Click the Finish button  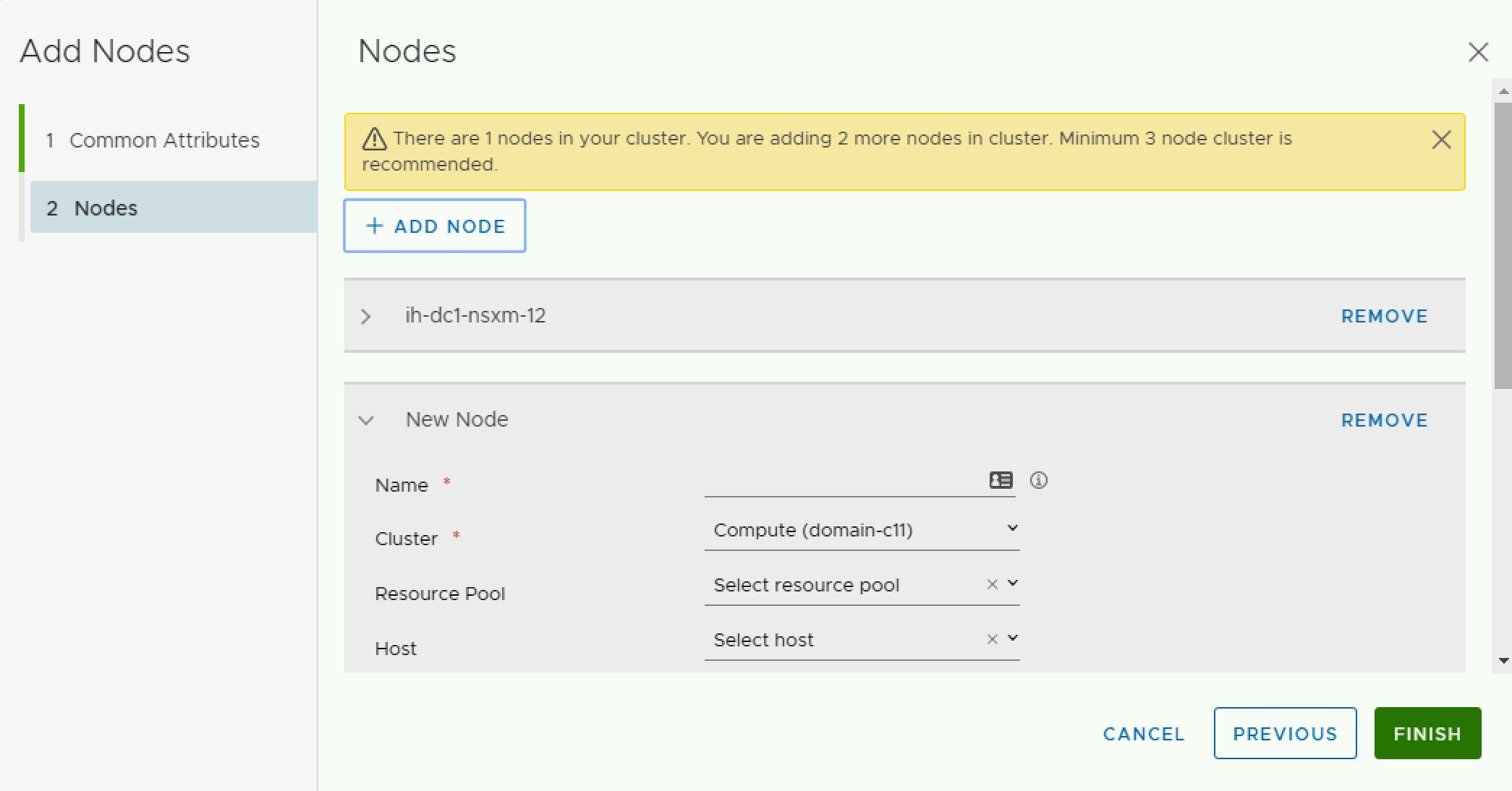(x=1427, y=733)
